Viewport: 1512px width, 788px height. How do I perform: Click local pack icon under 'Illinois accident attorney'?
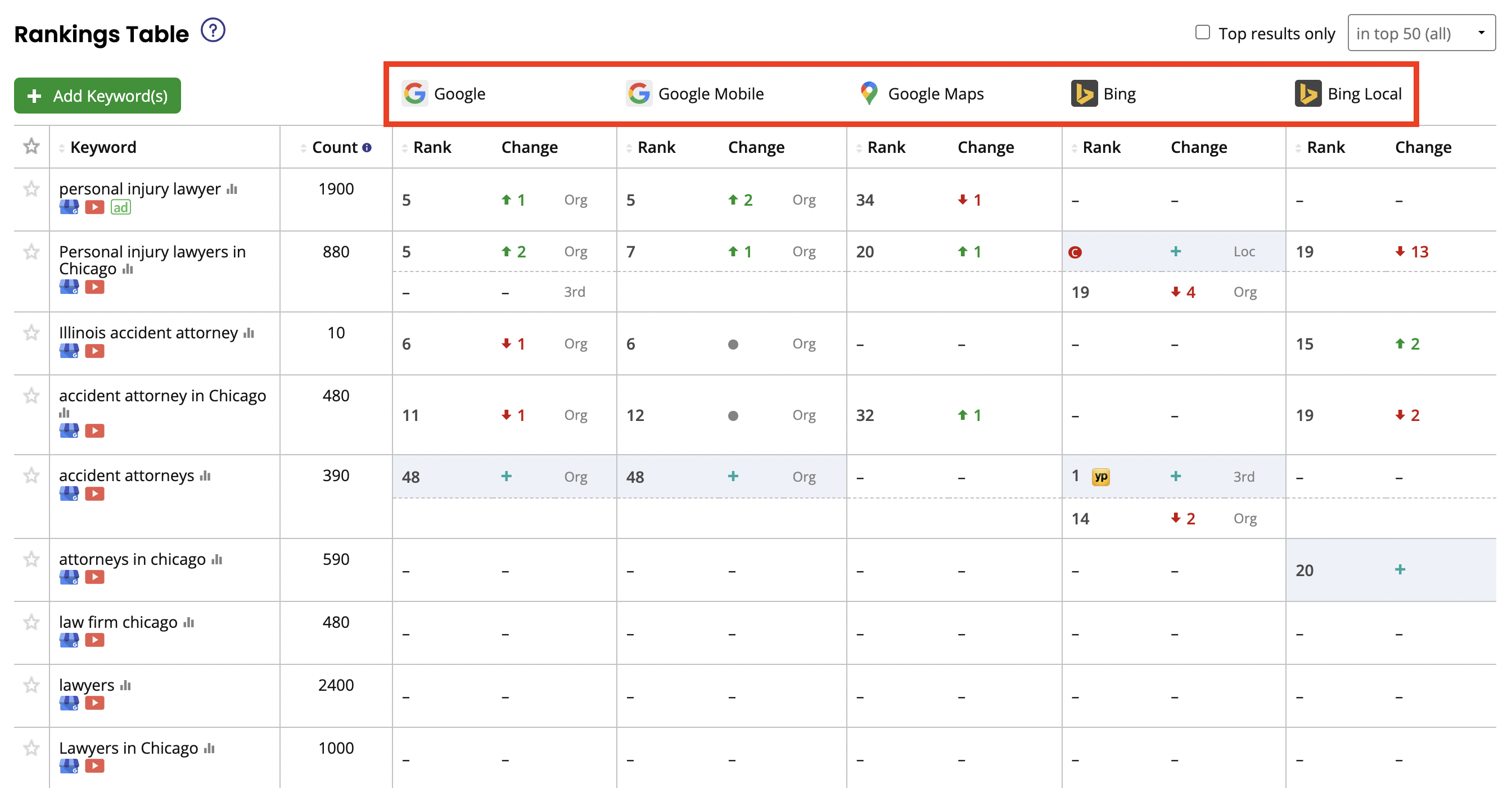pyautogui.click(x=69, y=351)
